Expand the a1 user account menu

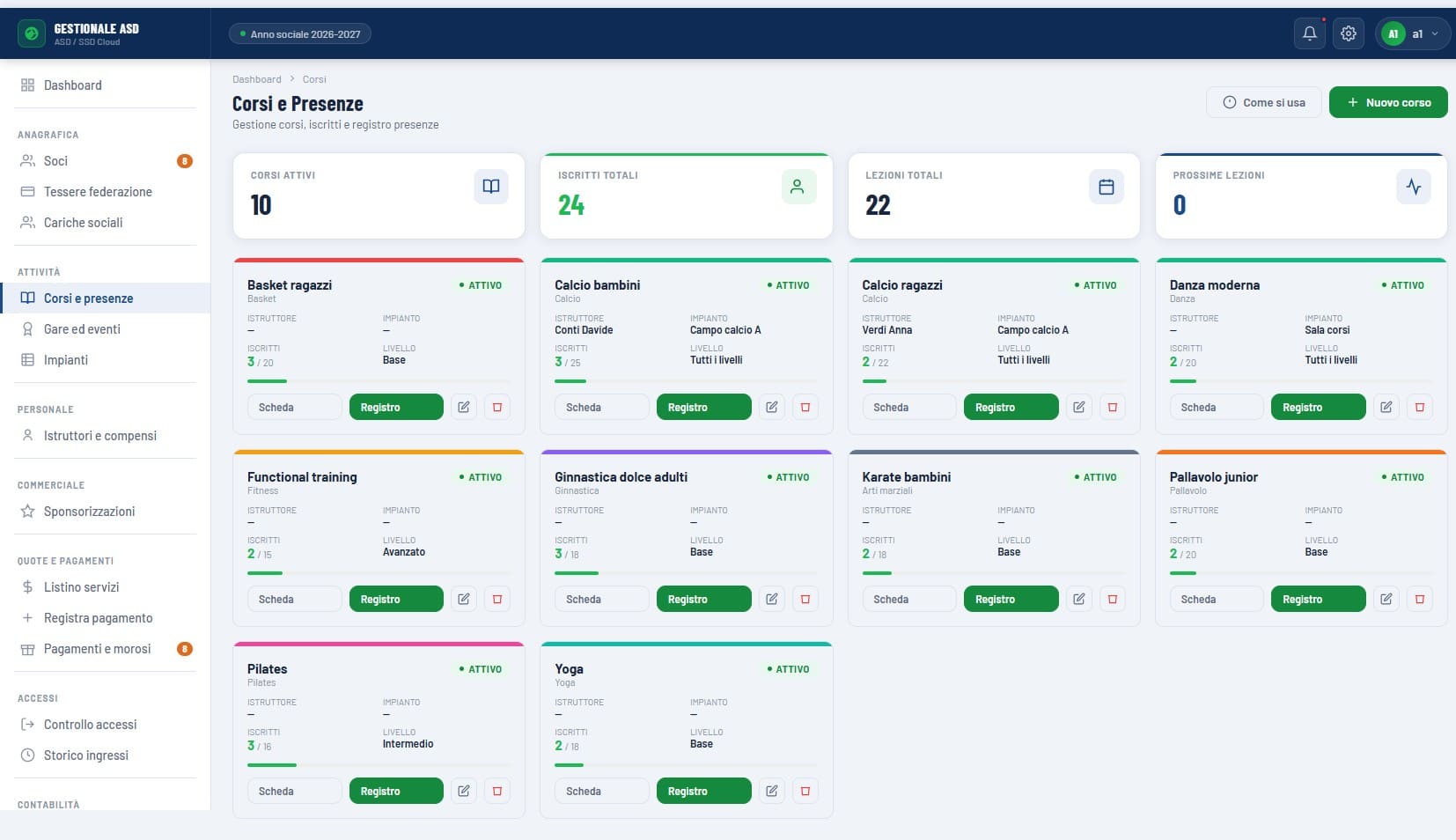coord(1413,33)
